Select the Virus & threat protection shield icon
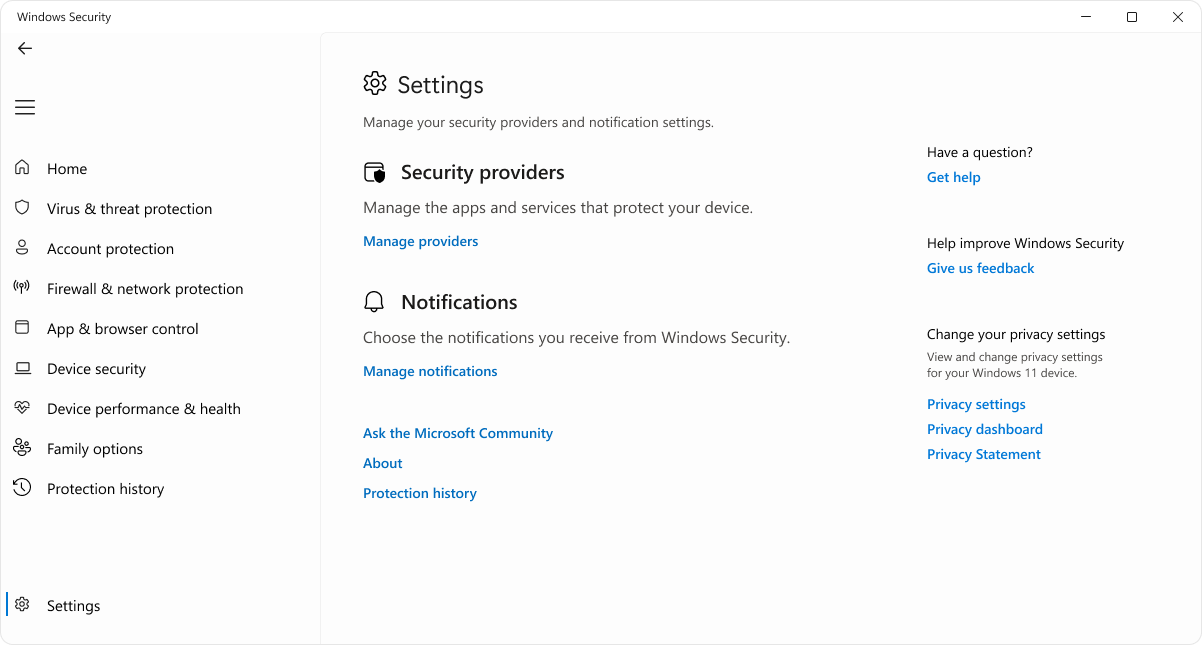1202x645 pixels. (x=21, y=208)
